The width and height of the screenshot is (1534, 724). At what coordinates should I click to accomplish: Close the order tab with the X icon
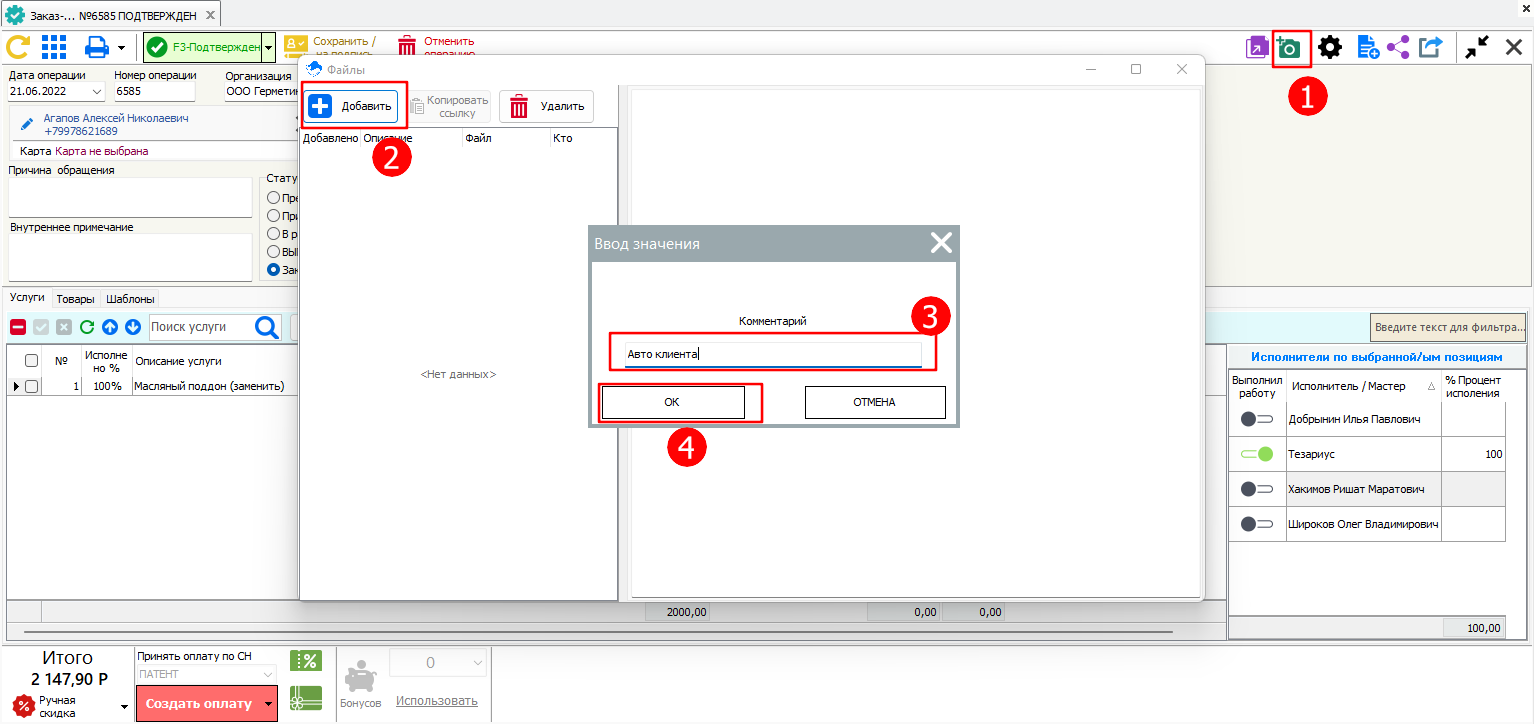pyautogui.click(x=1514, y=47)
